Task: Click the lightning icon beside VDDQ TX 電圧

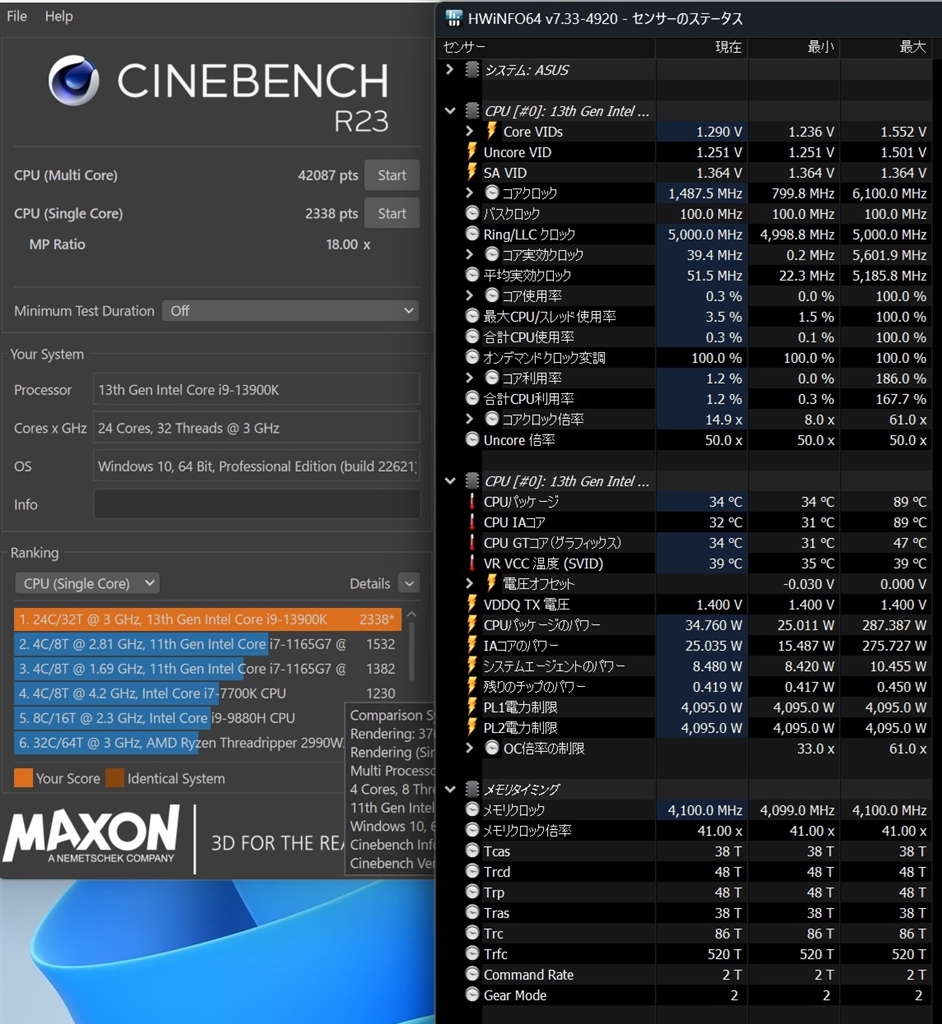Action: coord(472,604)
